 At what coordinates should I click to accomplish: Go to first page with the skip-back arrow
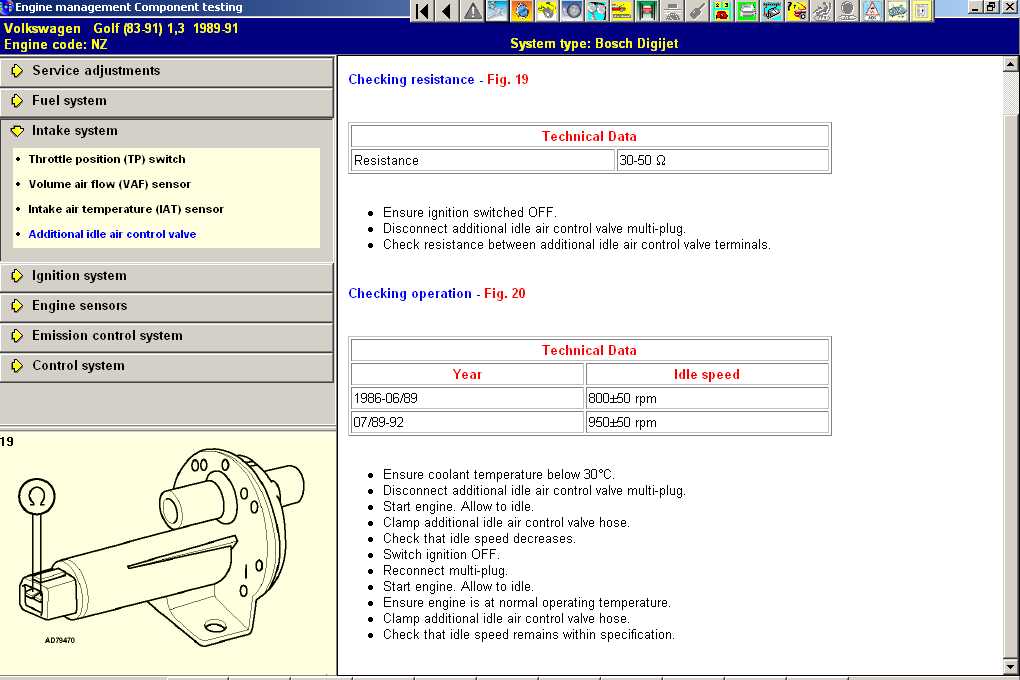point(422,10)
